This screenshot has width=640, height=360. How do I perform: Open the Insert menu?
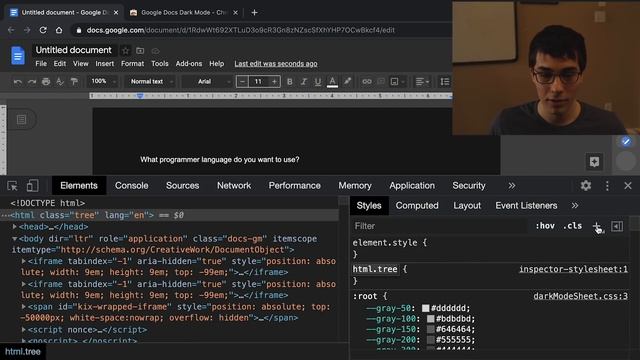click(x=104, y=64)
